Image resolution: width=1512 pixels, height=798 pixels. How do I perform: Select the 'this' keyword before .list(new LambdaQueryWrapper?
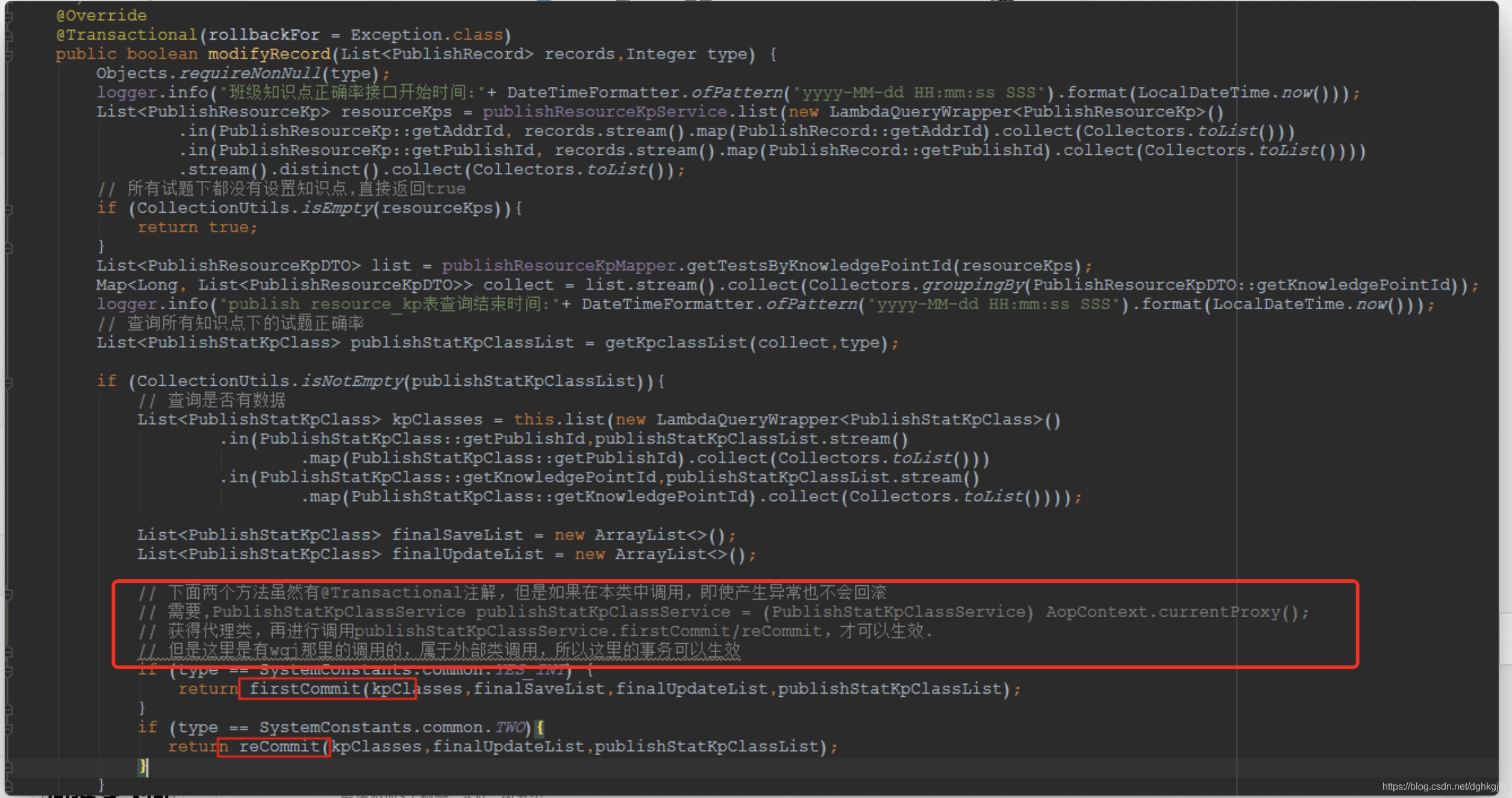[533, 419]
